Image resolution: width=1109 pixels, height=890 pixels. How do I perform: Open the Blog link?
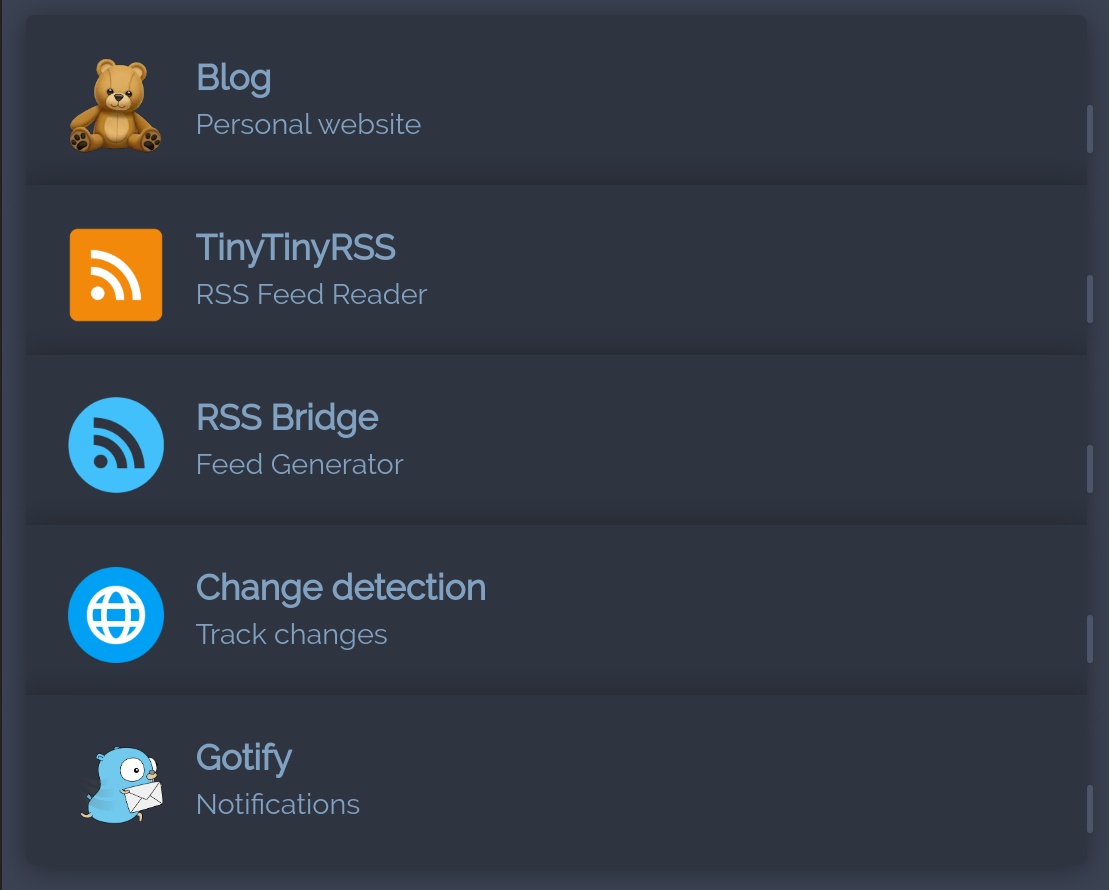click(233, 77)
